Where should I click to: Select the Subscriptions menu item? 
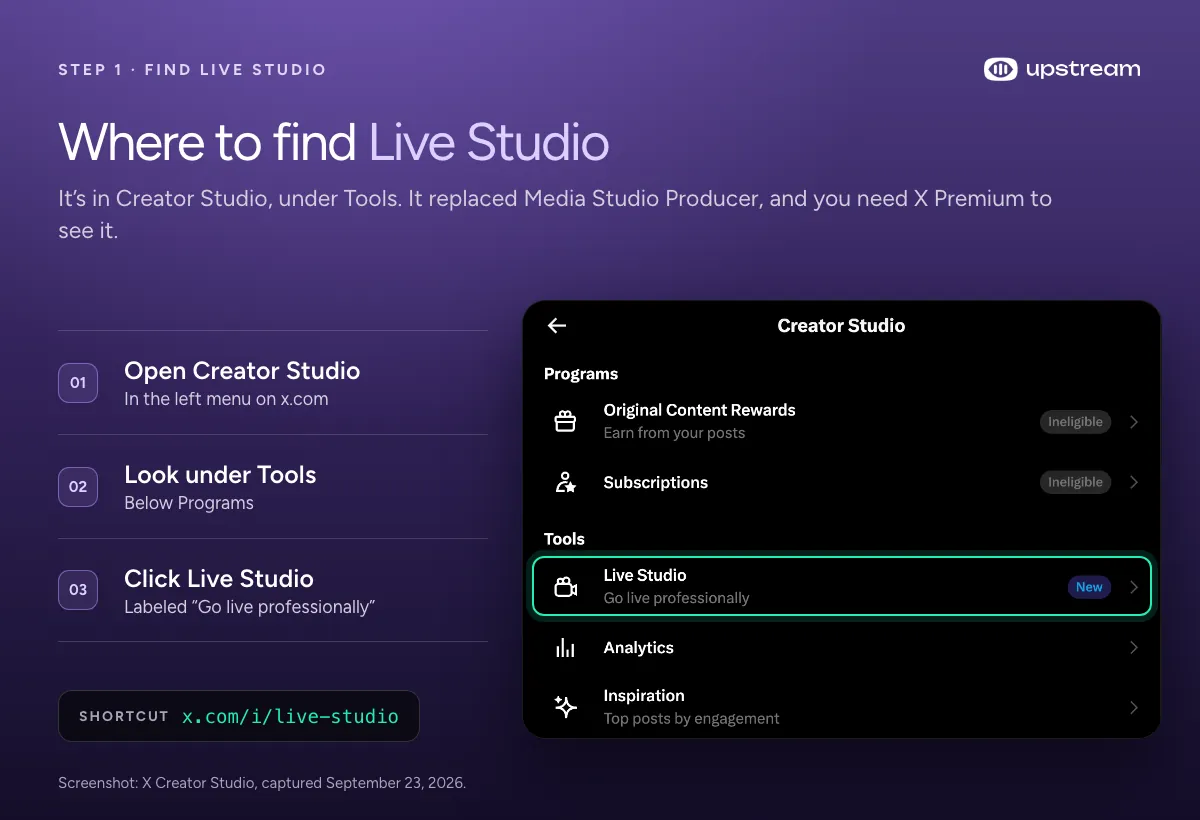[656, 482]
